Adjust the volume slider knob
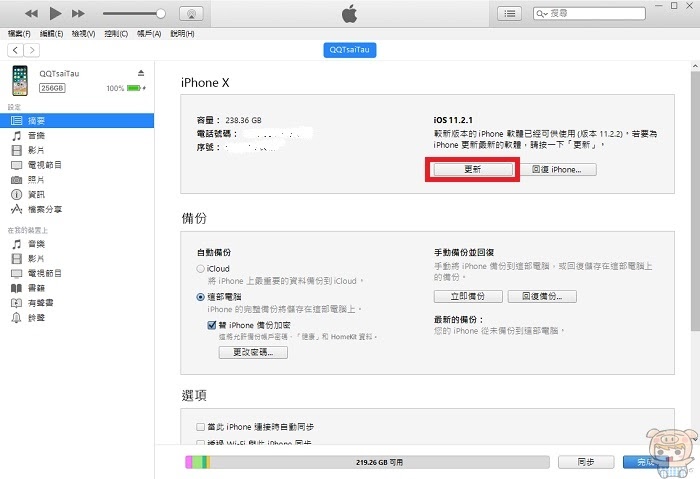 click(x=161, y=13)
